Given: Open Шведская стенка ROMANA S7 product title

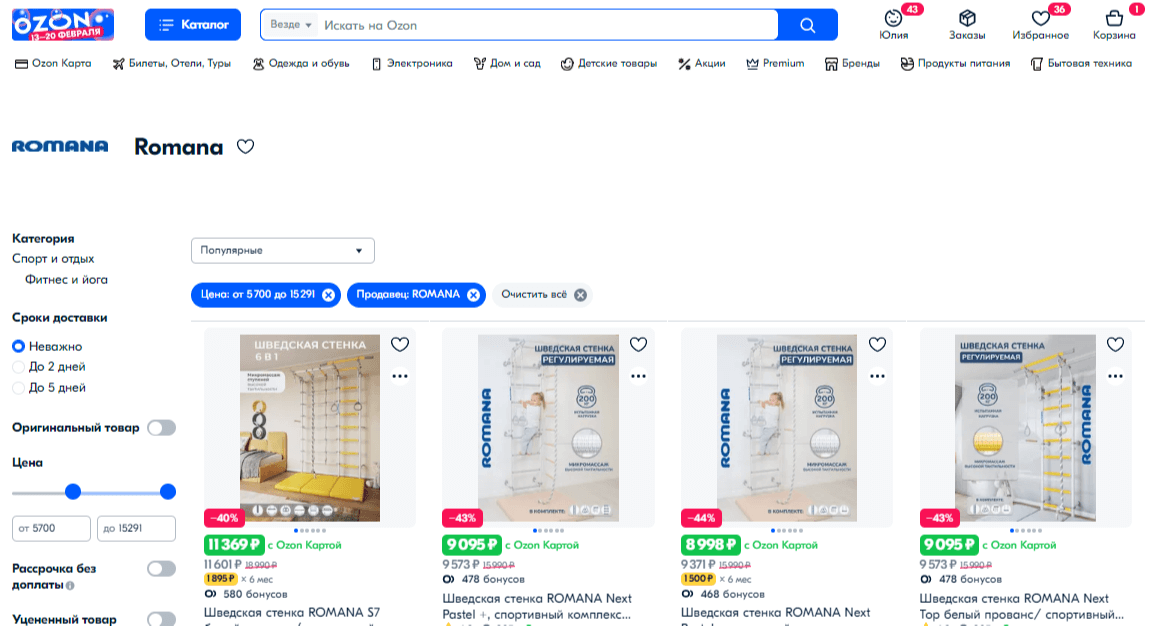Looking at the screenshot, I should pos(292,613).
